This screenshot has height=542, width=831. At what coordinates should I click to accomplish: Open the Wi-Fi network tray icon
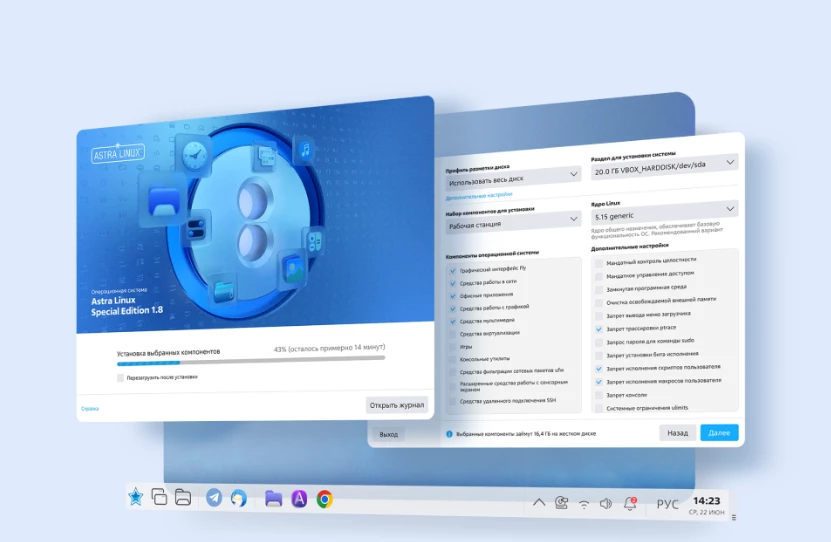tap(584, 504)
